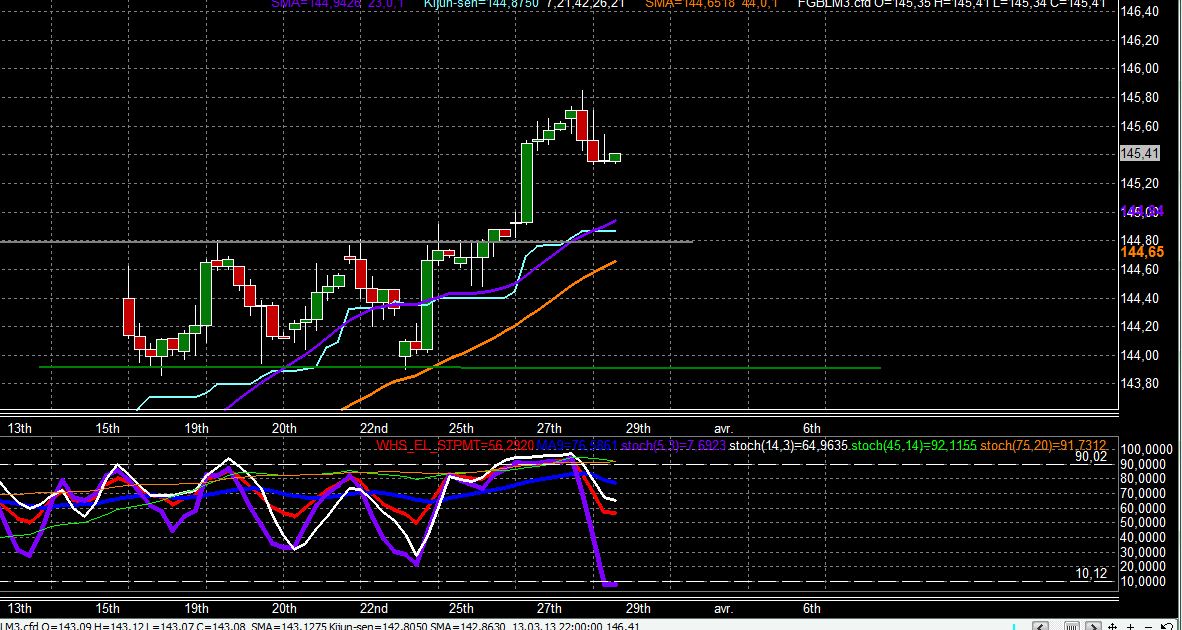The height and width of the screenshot is (630, 1182).
Task: Click the chart move crosshair icon
Action: pyautogui.click(x=1113, y=627)
